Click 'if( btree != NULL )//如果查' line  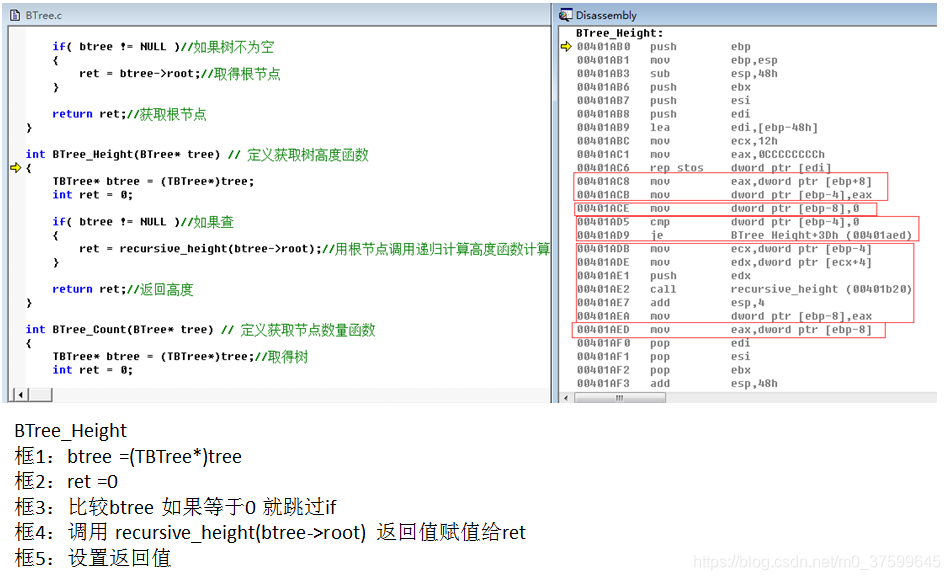(x=143, y=222)
